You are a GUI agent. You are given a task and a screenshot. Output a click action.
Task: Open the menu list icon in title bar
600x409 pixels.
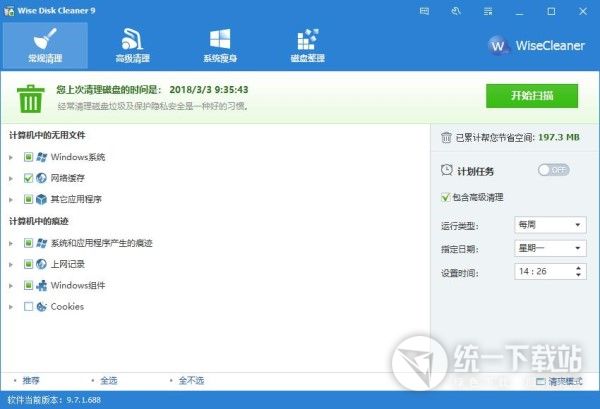(x=486, y=12)
